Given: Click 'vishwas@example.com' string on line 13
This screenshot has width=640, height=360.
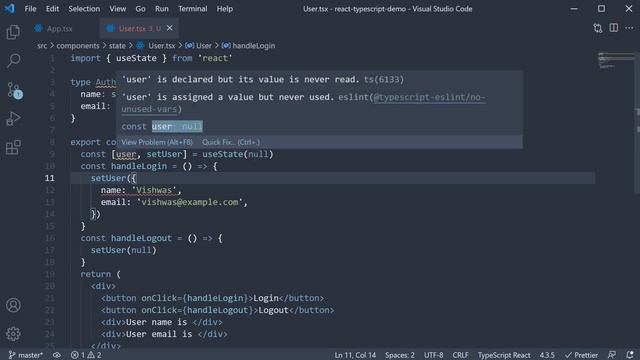Looking at the screenshot, I should click(x=190, y=202).
